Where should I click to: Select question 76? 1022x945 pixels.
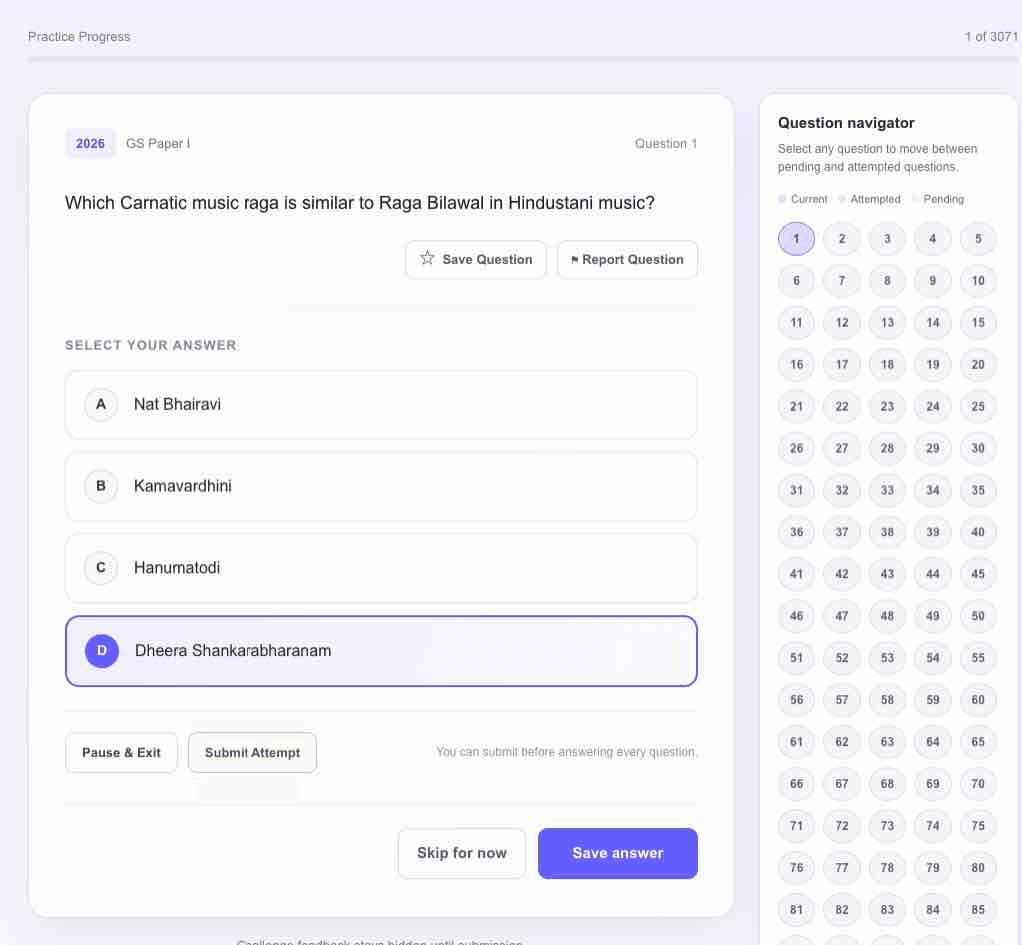coord(796,867)
